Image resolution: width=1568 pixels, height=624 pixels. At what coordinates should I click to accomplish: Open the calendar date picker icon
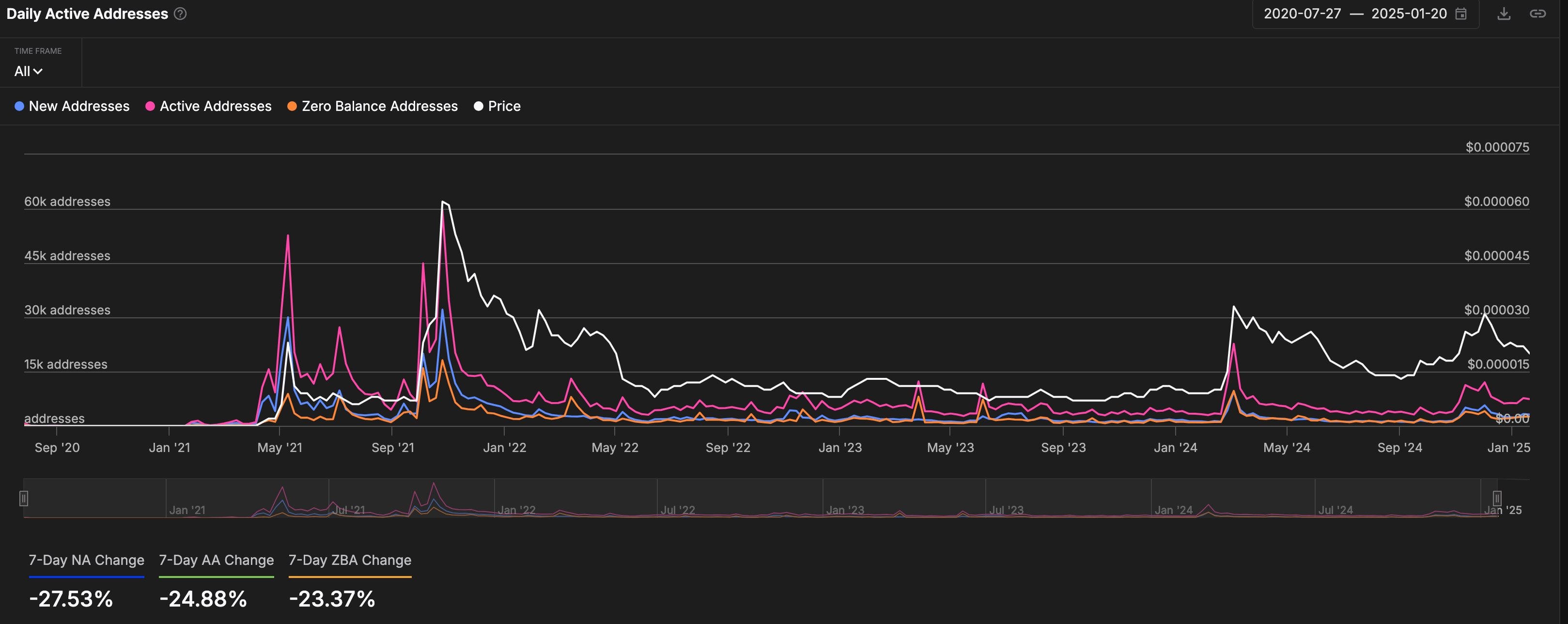pyautogui.click(x=1461, y=14)
